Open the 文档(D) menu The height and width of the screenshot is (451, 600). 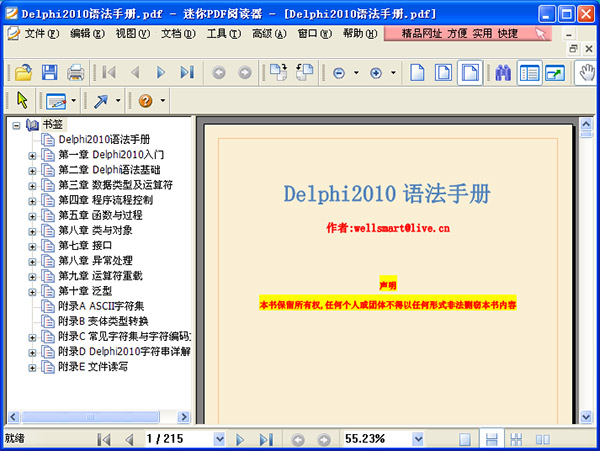(178, 34)
